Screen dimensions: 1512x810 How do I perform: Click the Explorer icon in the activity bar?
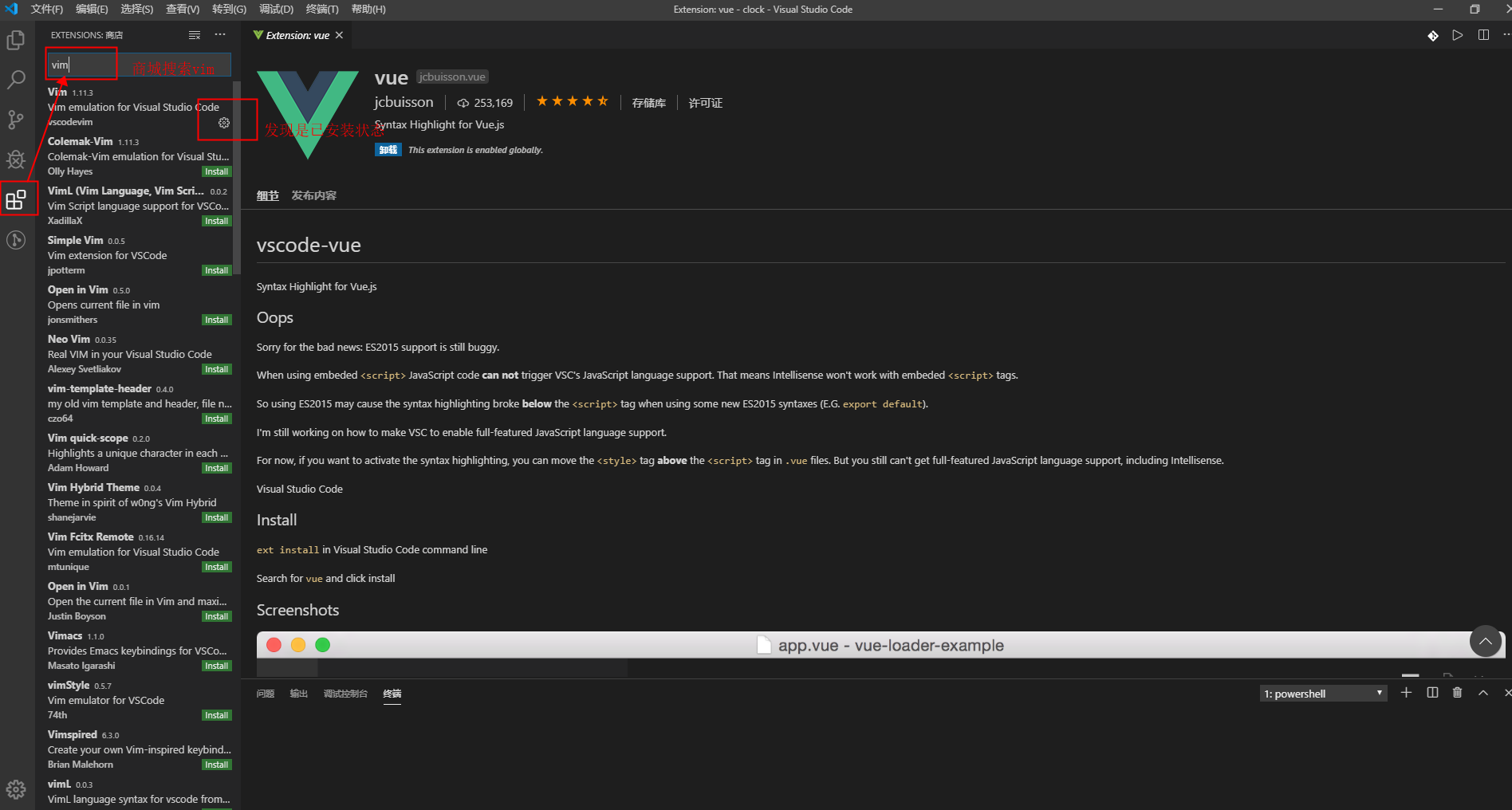pos(16,40)
